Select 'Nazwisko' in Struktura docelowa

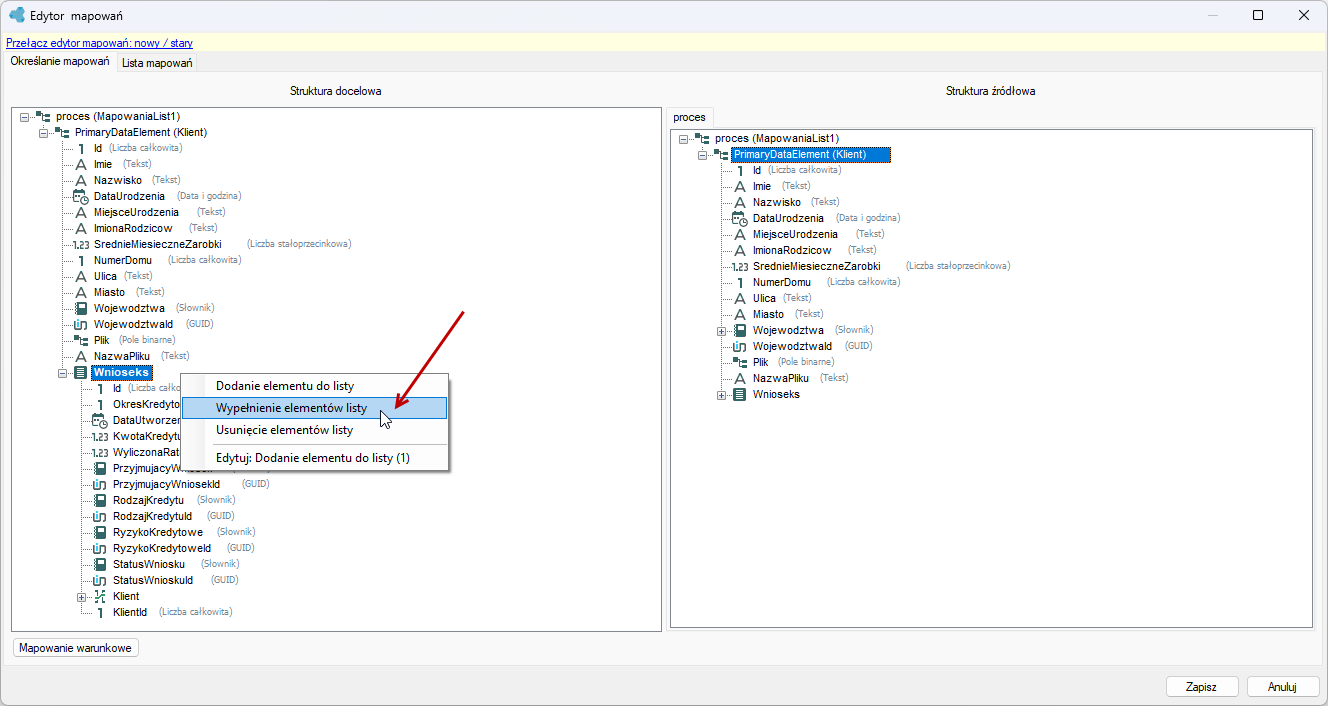click(118, 180)
